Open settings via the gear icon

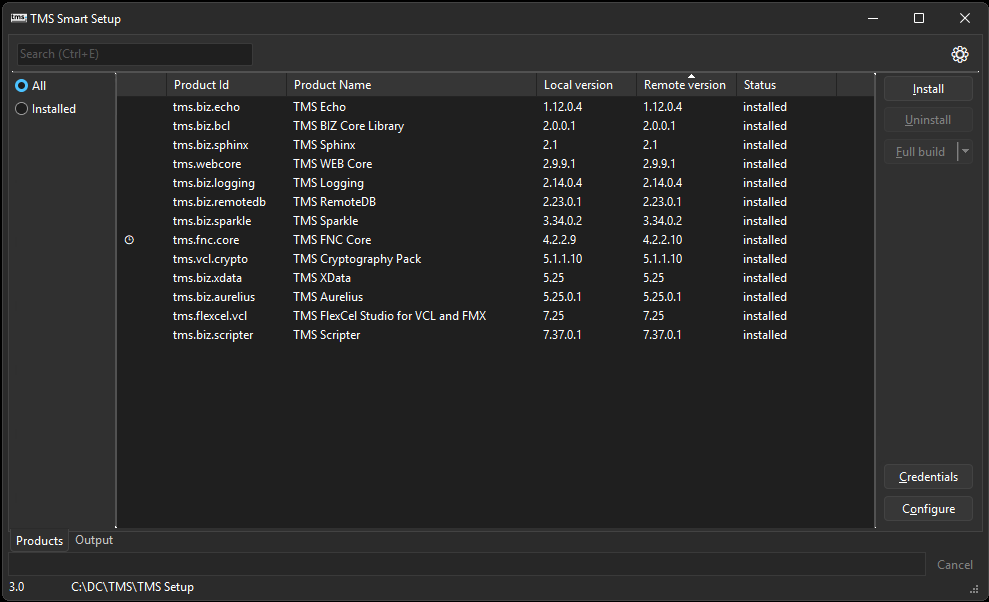(x=960, y=54)
